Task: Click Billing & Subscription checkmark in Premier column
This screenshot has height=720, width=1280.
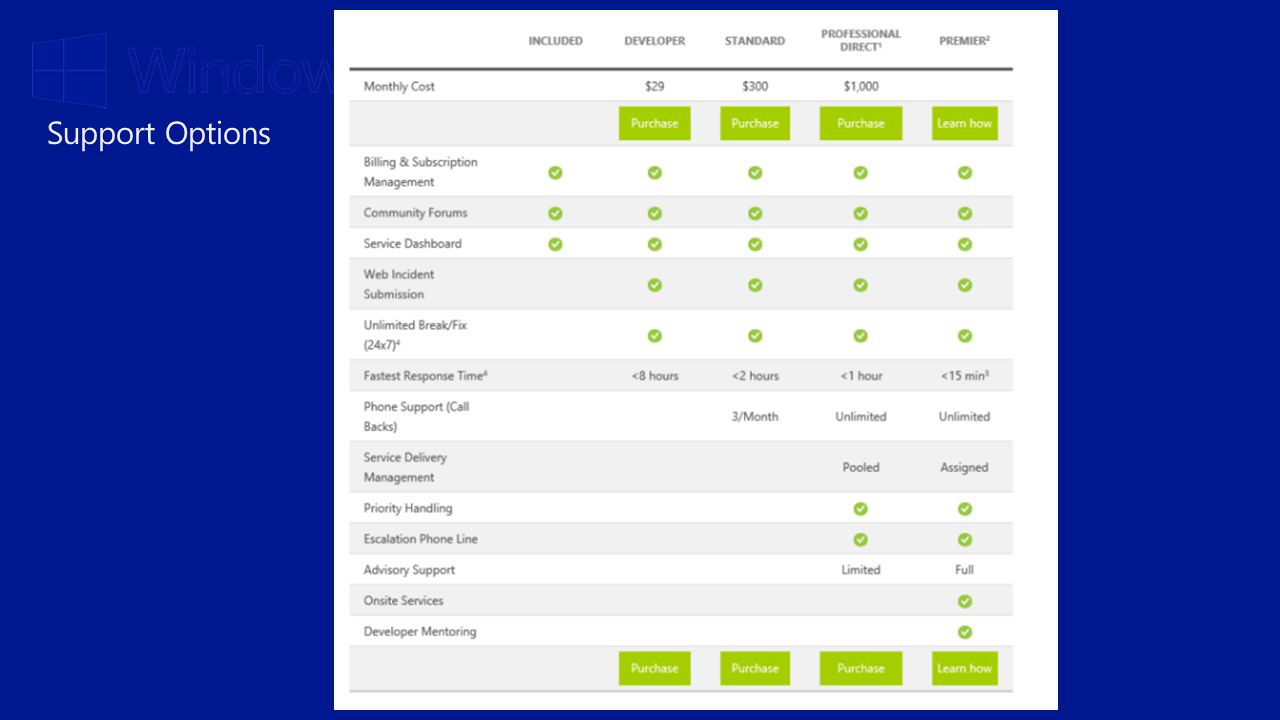Action: click(964, 172)
